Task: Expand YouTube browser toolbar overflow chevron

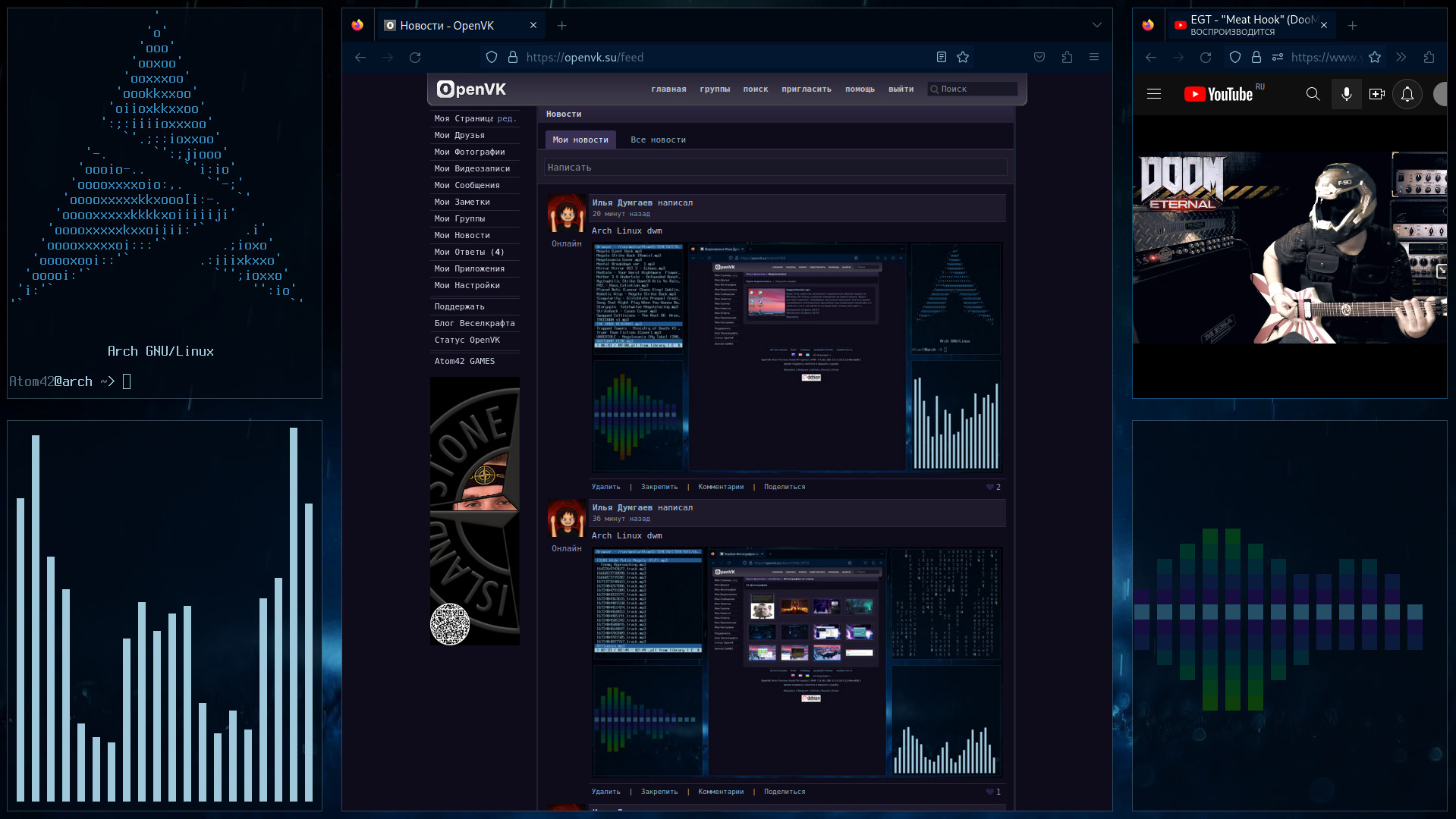Action: click(x=1401, y=58)
